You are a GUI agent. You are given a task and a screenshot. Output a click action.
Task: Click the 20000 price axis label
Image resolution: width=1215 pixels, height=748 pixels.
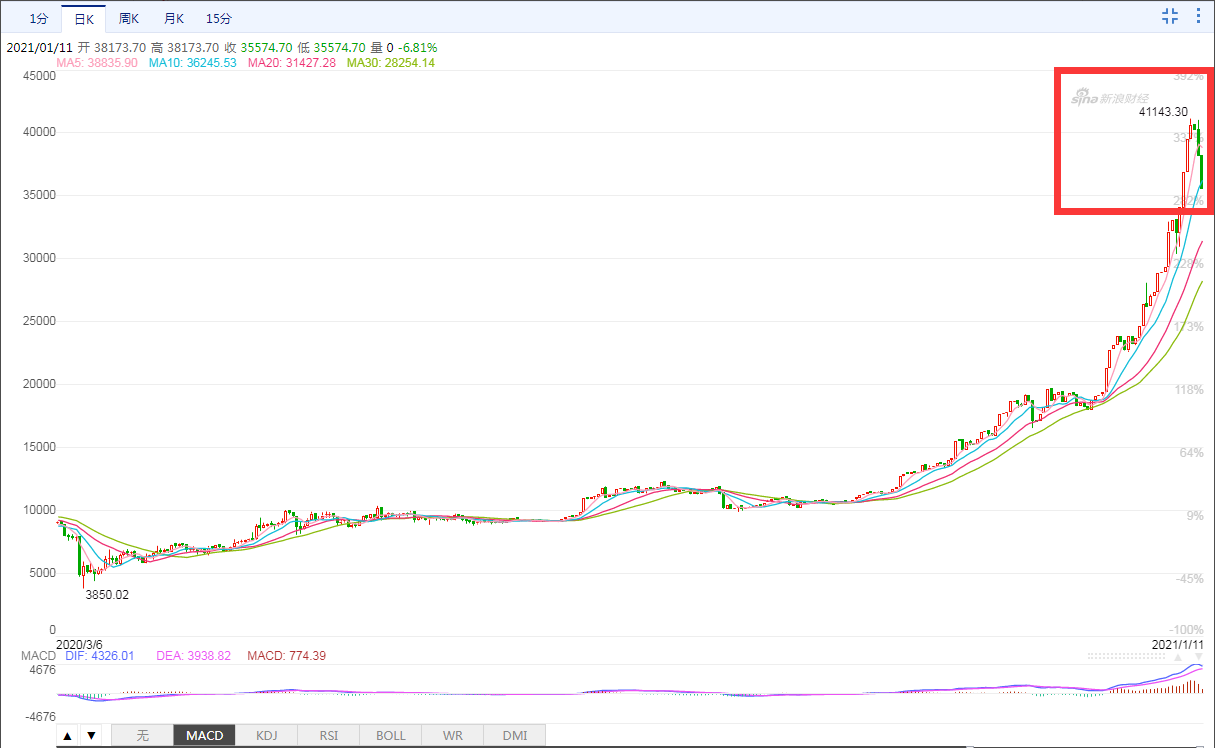[x=38, y=384]
